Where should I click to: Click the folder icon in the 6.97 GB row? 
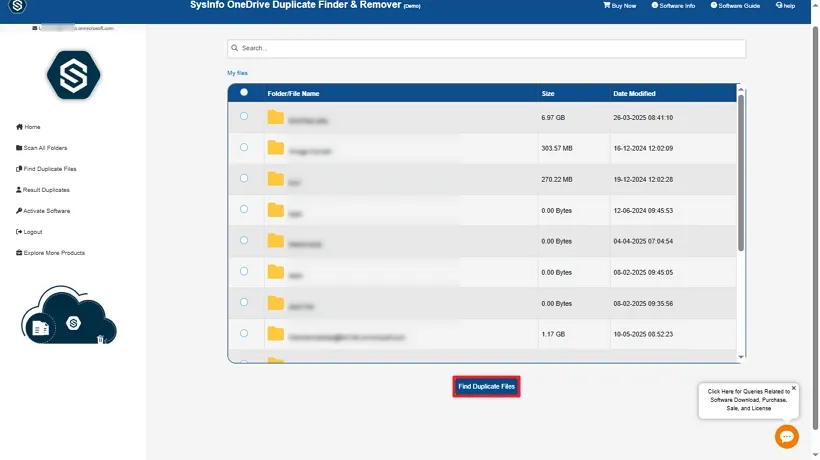coord(276,117)
